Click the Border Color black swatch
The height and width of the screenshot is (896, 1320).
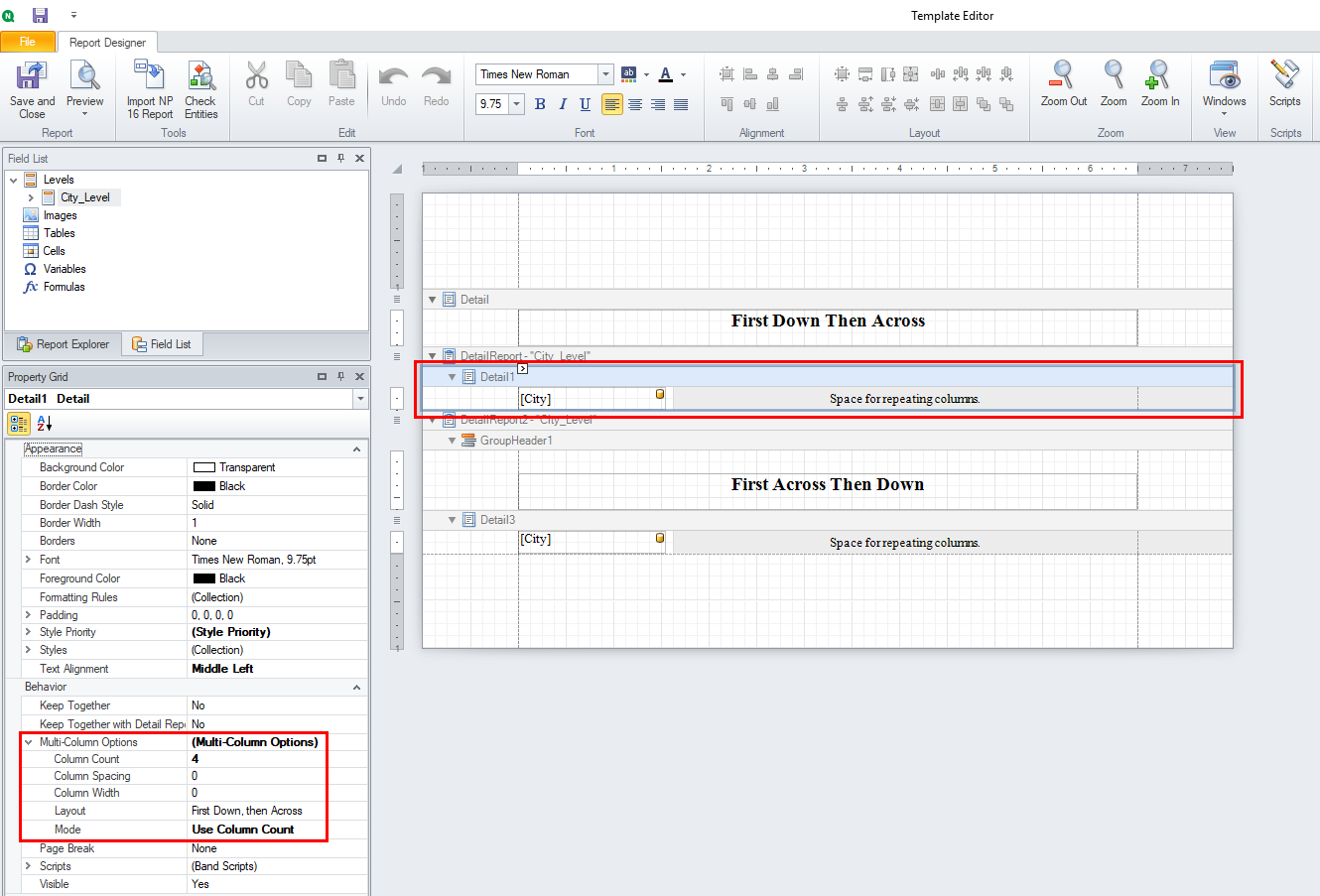[204, 486]
